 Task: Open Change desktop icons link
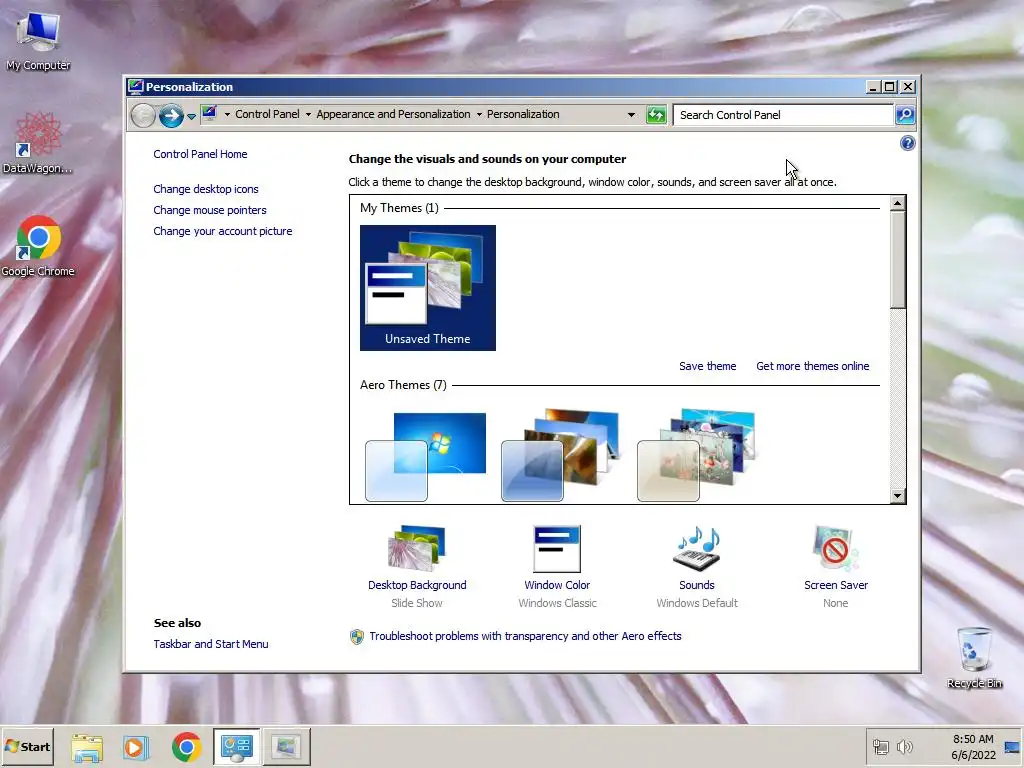coord(206,189)
